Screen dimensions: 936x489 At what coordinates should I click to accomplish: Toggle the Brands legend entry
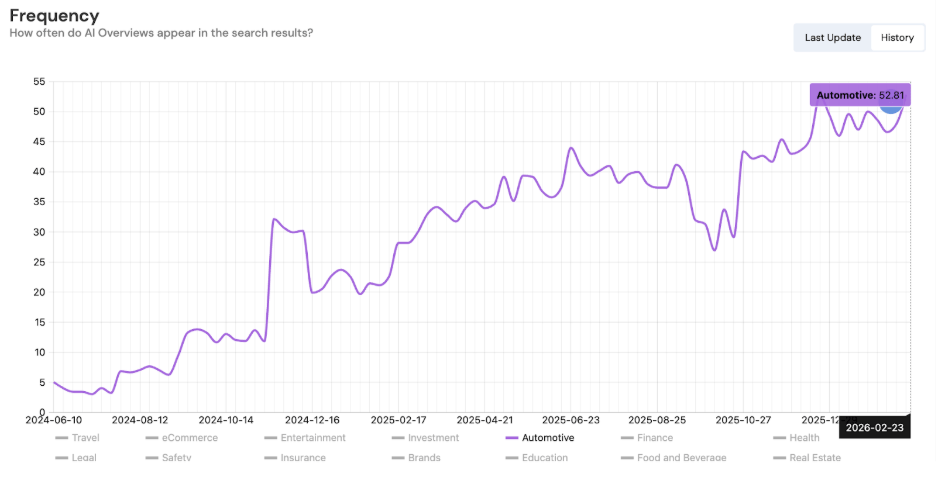pyautogui.click(x=424, y=458)
